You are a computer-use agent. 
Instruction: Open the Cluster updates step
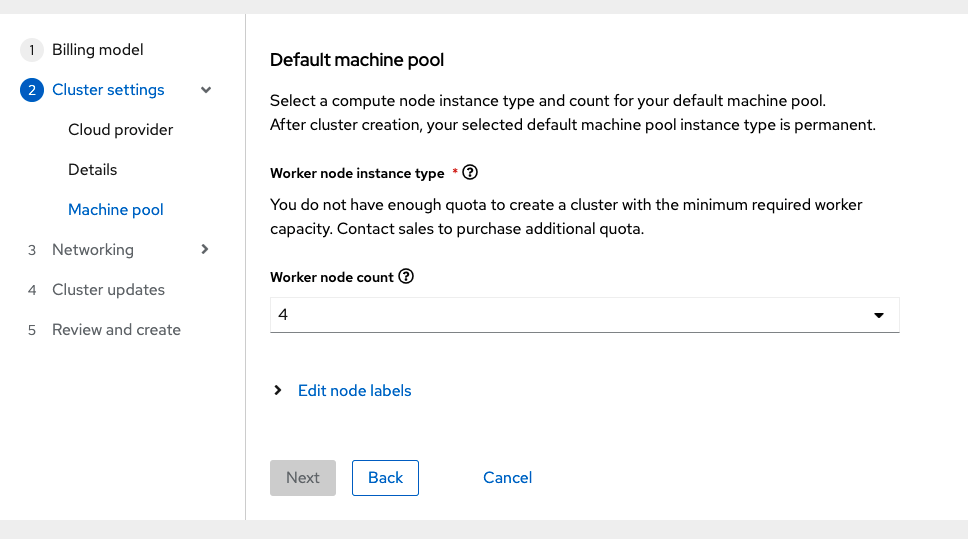[108, 290]
